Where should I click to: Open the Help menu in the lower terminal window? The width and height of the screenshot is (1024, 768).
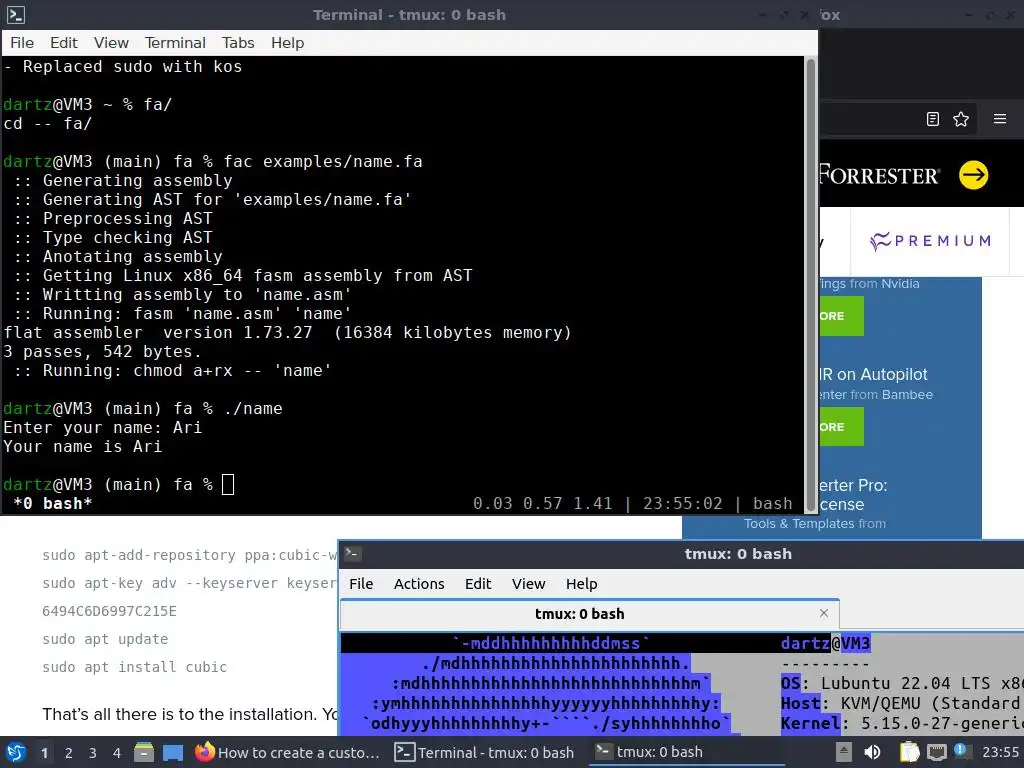581,584
